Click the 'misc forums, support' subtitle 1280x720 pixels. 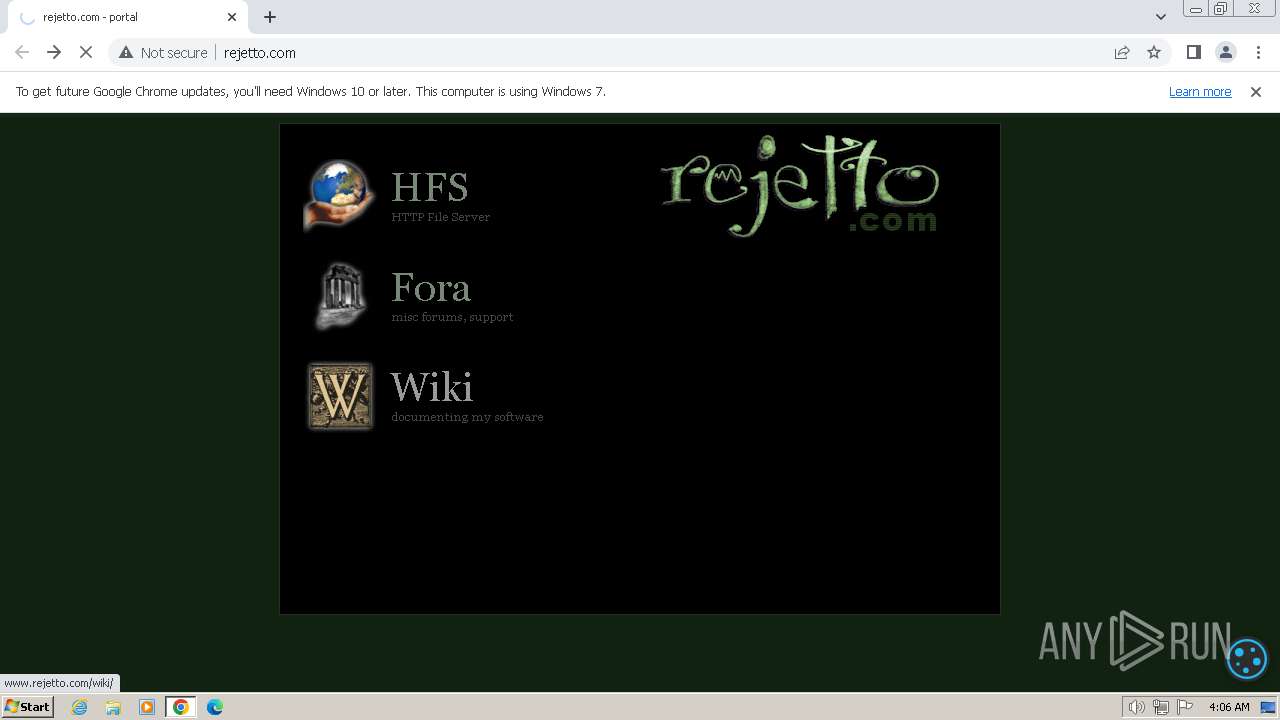click(x=452, y=317)
